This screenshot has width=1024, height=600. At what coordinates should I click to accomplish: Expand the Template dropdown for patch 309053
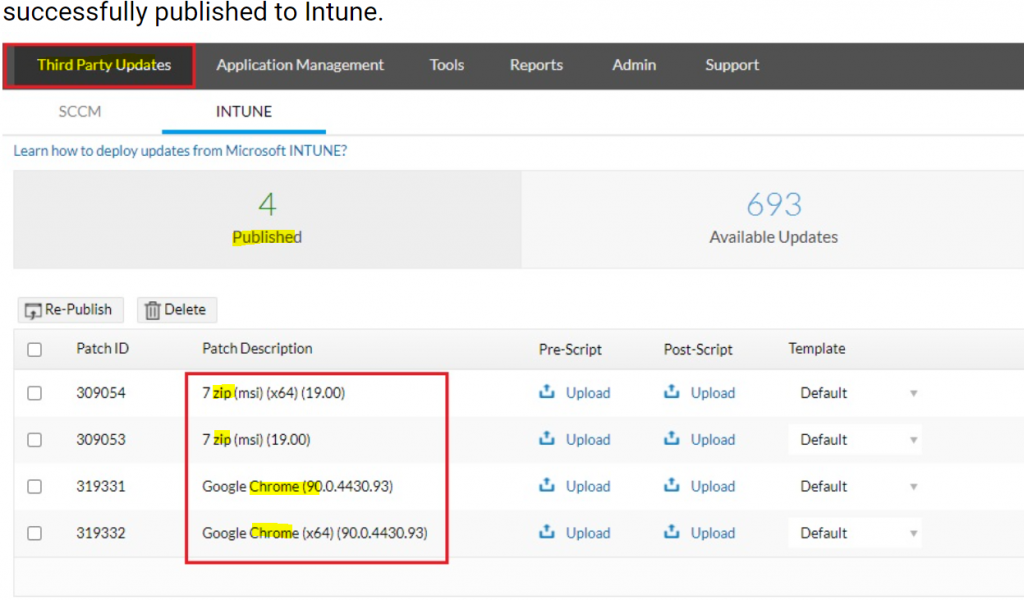pyautogui.click(x=856, y=439)
